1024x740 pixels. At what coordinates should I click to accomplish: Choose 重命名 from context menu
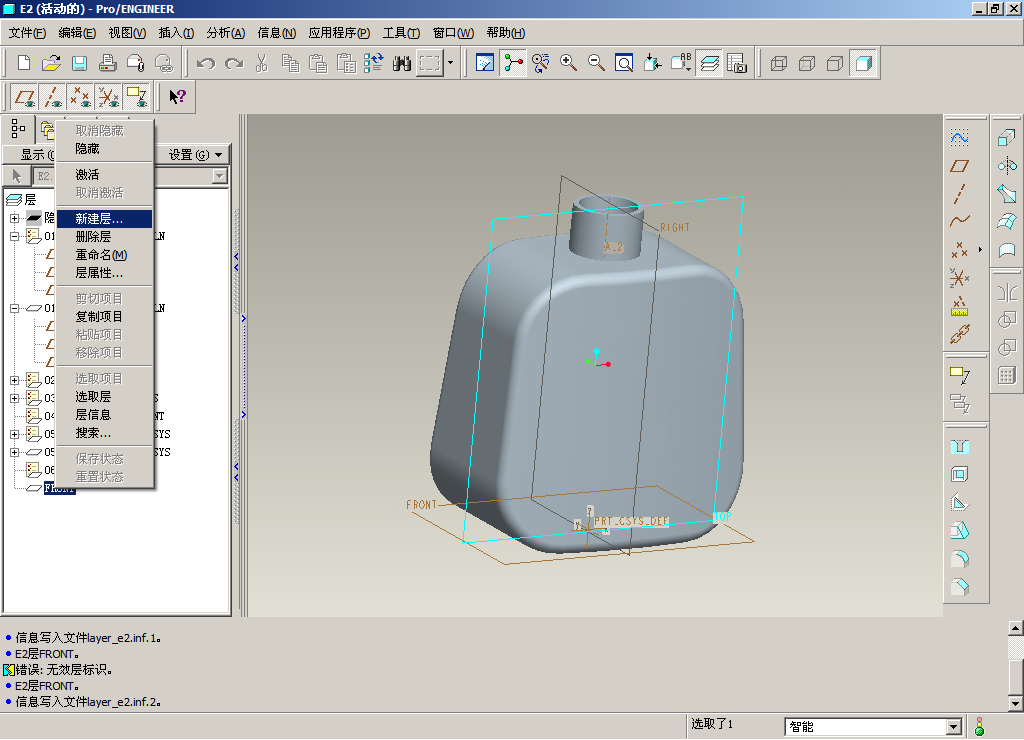click(x=104, y=255)
